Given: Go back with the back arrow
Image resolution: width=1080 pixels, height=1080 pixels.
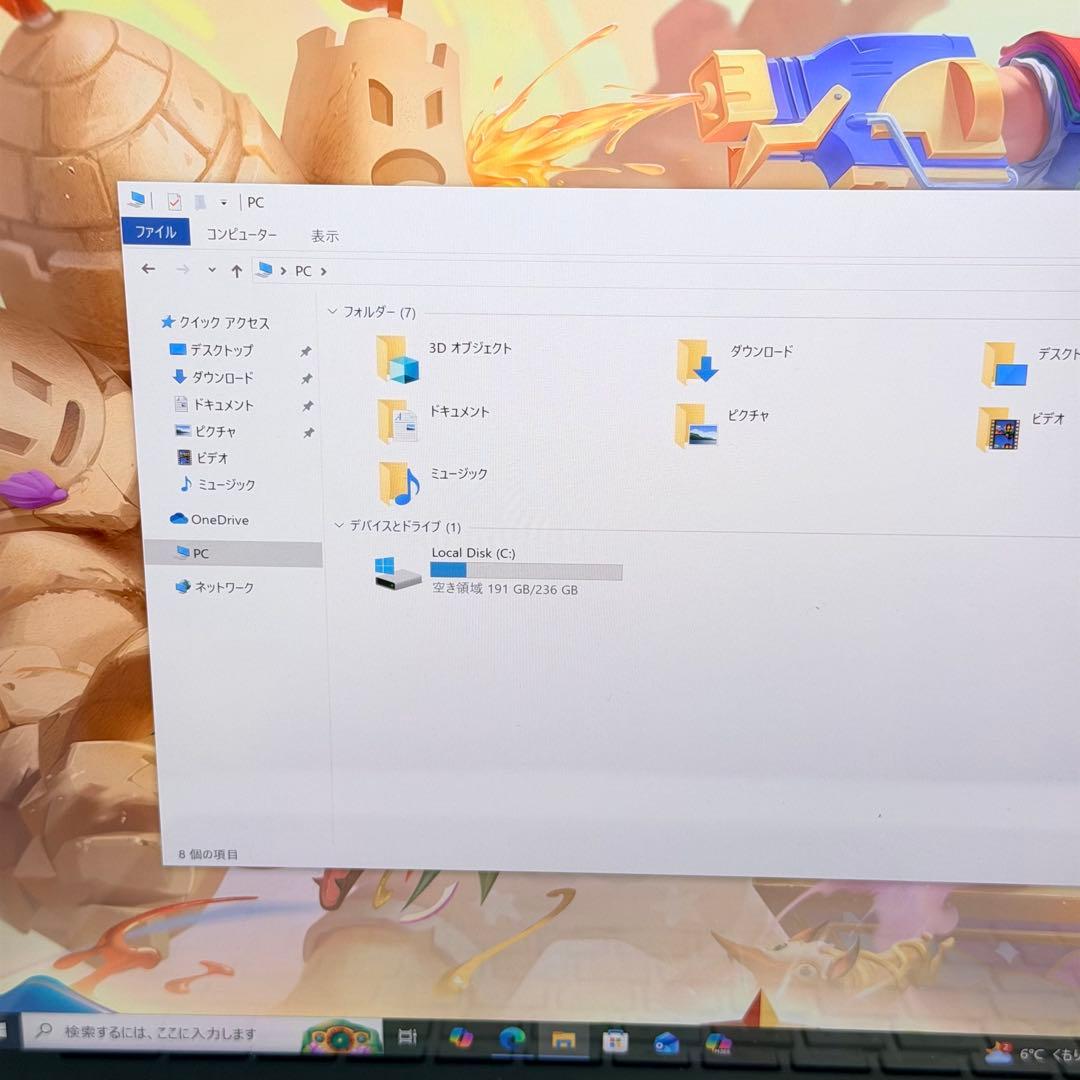Looking at the screenshot, I should click(x=148, y=269).
